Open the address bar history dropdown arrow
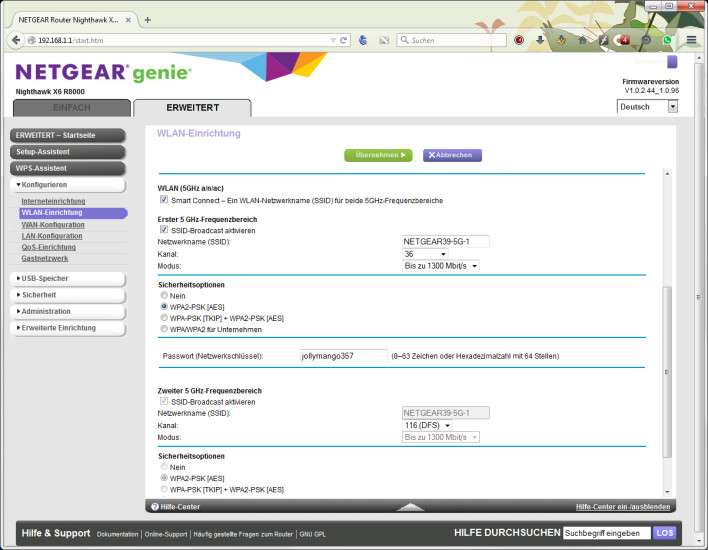Image resolution: width=708 pixels, height=550 pixels. click(x=333, y=40)
